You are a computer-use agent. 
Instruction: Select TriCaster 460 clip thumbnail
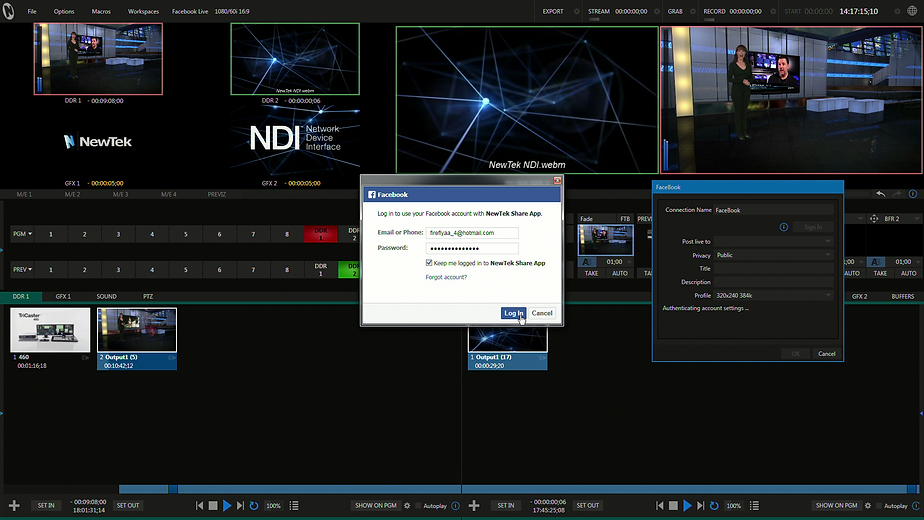(x=50, y=330)
